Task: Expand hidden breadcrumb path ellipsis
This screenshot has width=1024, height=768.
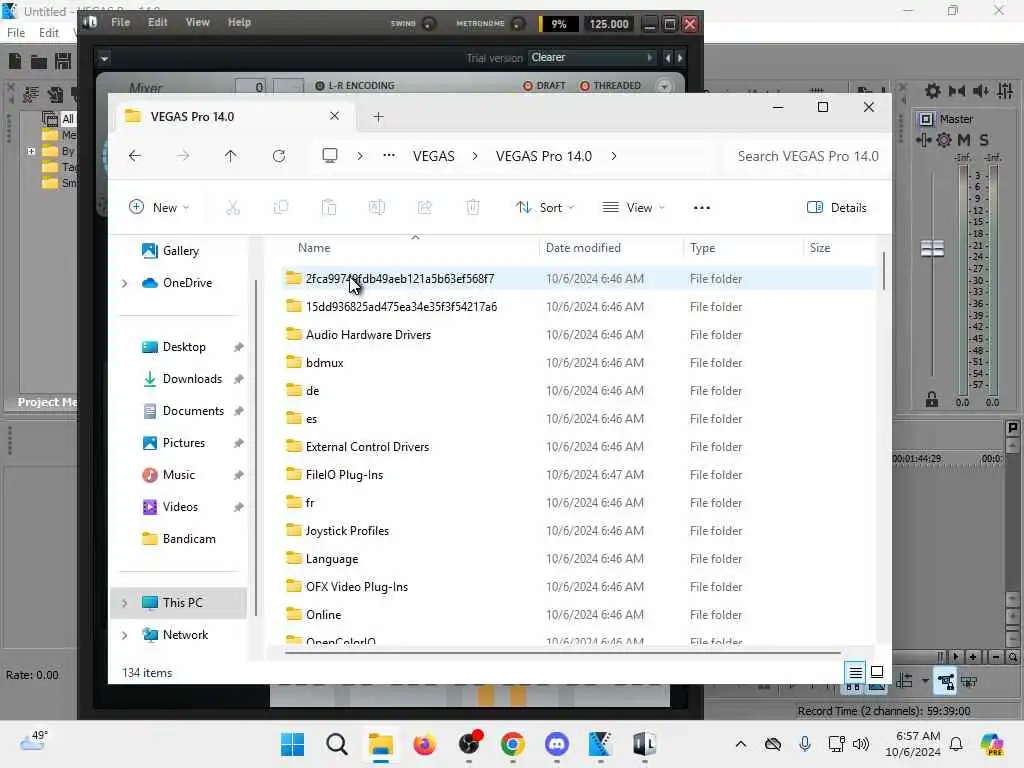Action: (x=389, y=156)
